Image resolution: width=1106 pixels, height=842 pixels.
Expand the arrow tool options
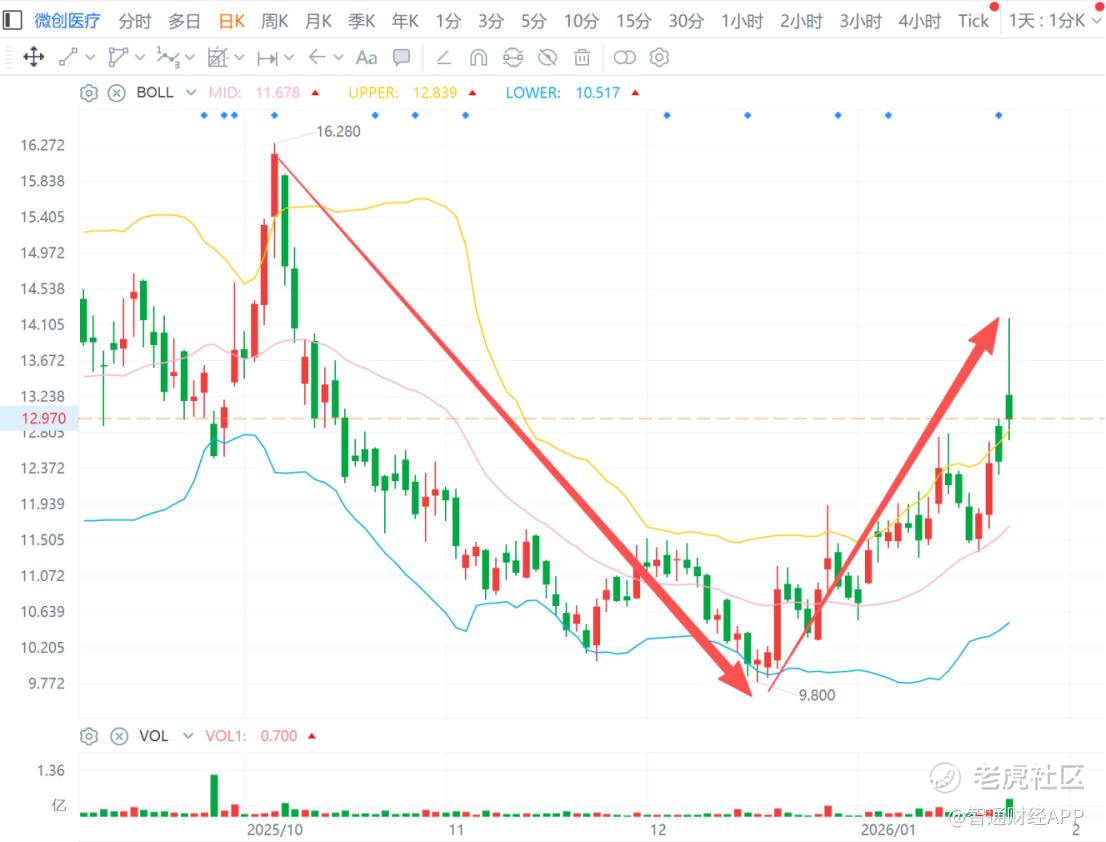339,57
